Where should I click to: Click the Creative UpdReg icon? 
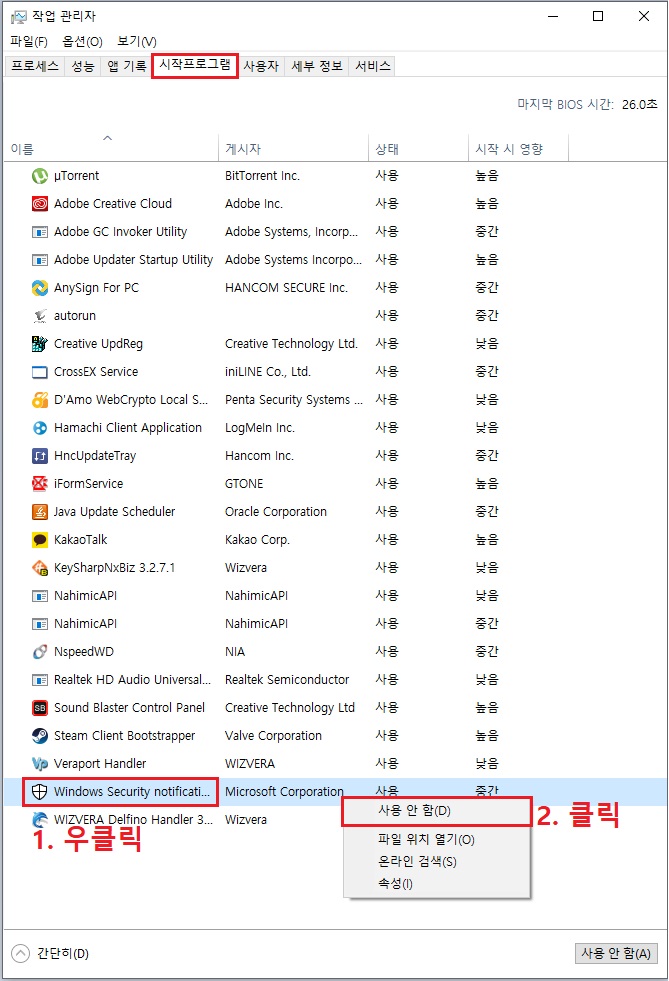39,343
